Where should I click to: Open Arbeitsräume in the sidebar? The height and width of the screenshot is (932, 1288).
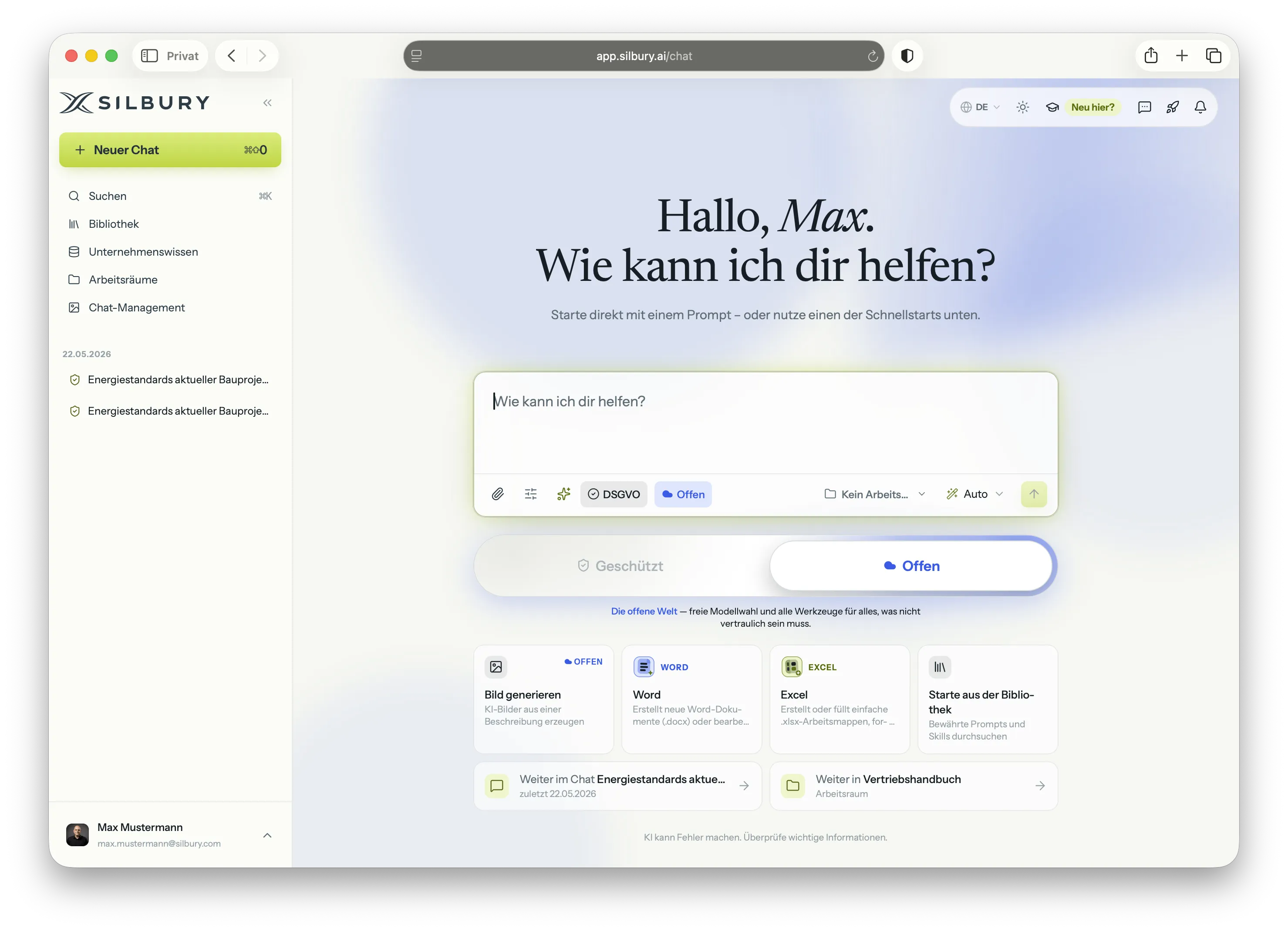[x=170, y=280]
